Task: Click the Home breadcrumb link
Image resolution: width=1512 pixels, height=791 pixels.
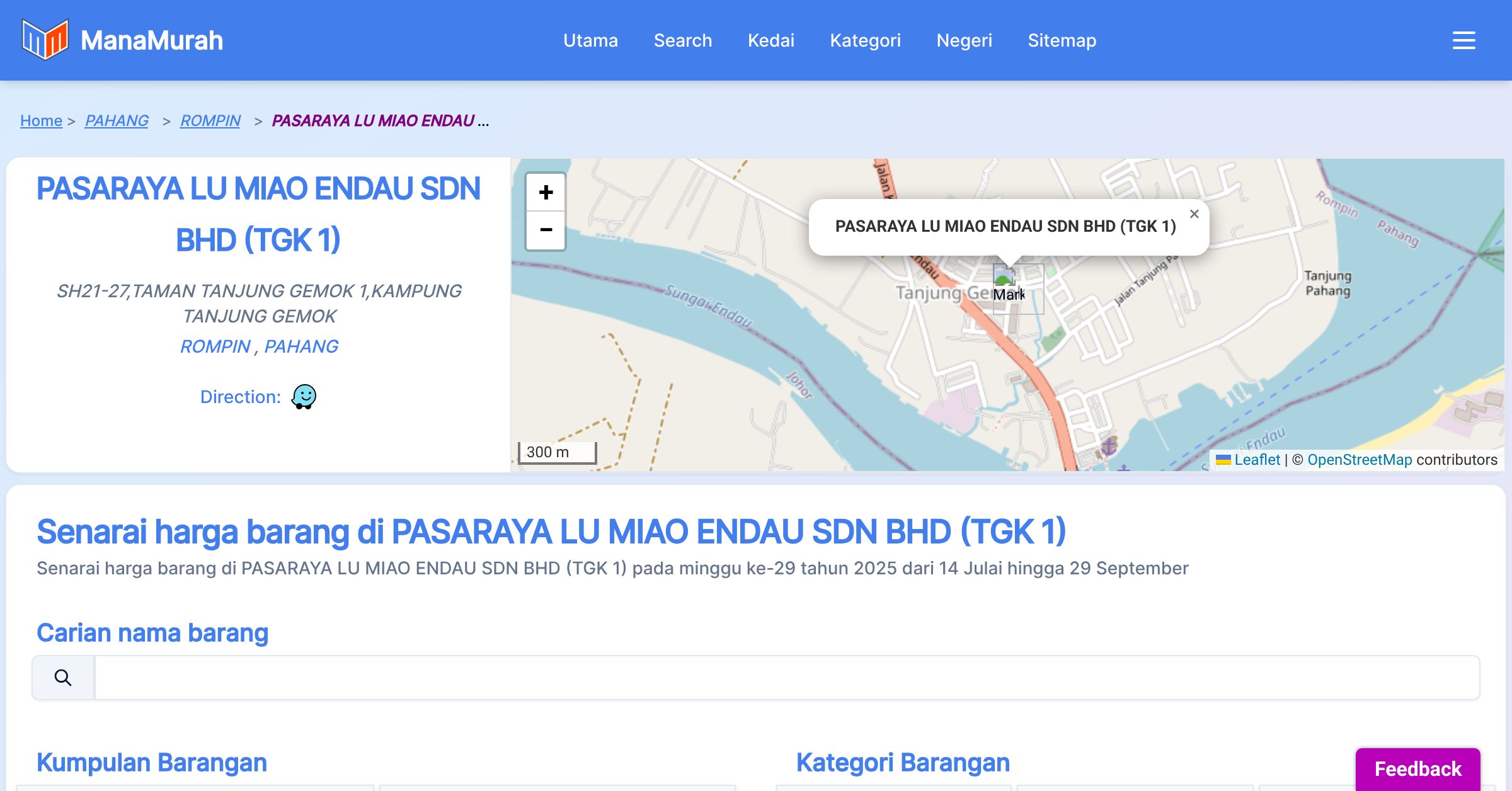Action: 41,120
